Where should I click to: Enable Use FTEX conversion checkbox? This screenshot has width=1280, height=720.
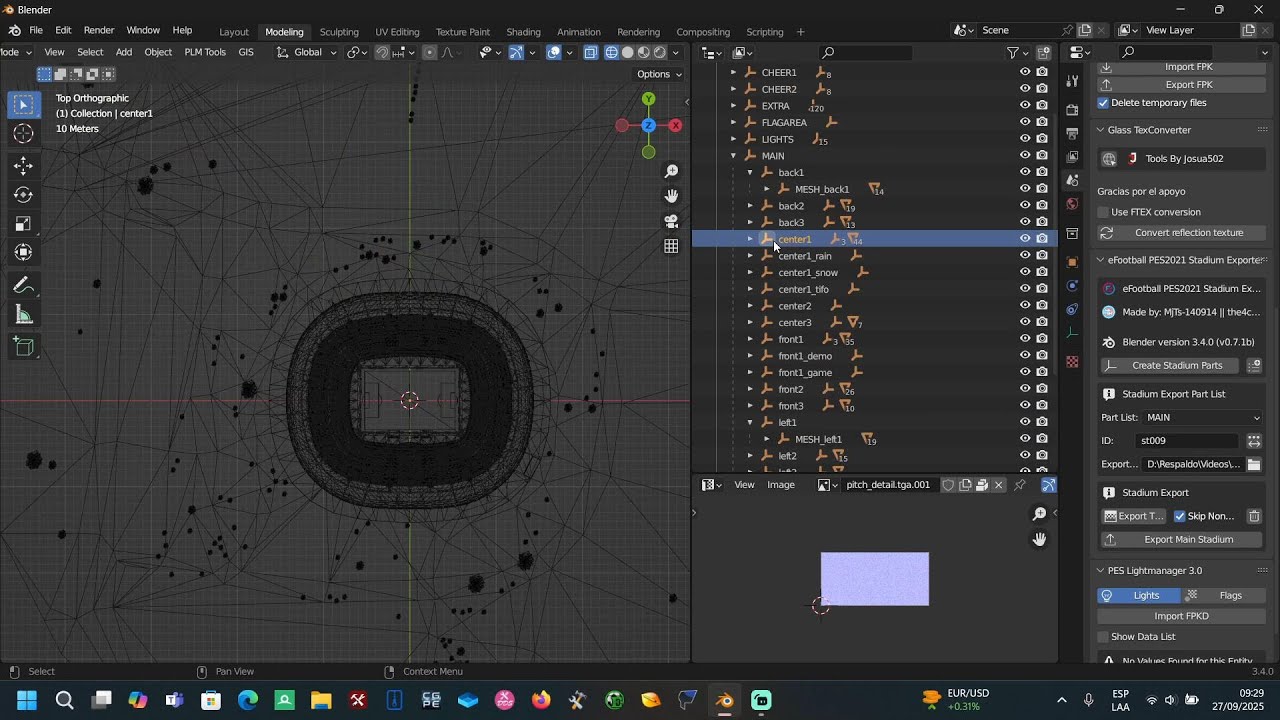click(1103, 212)
